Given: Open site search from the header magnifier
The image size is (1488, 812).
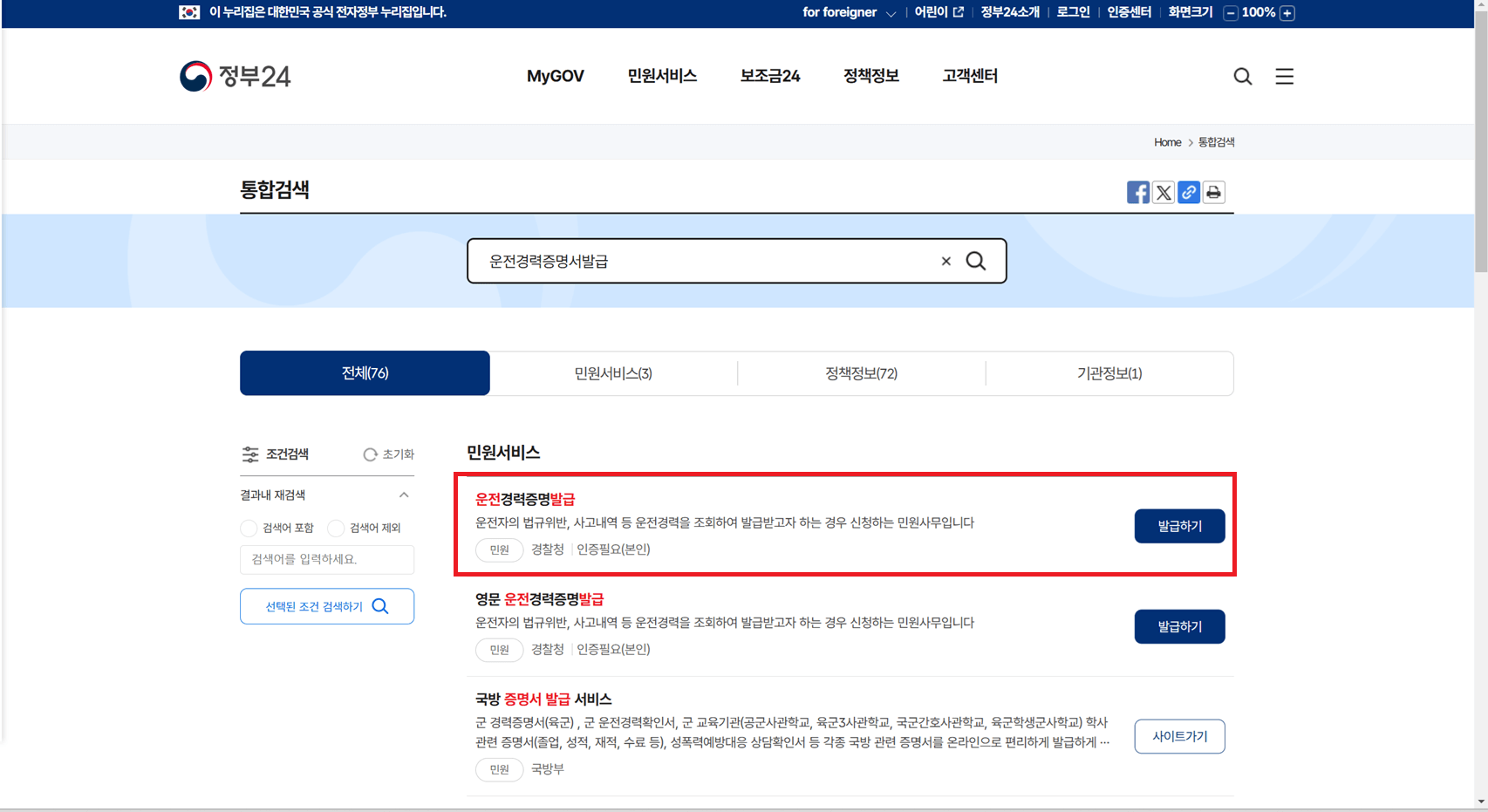Looking at the screenshot, I should (1242, 76).
